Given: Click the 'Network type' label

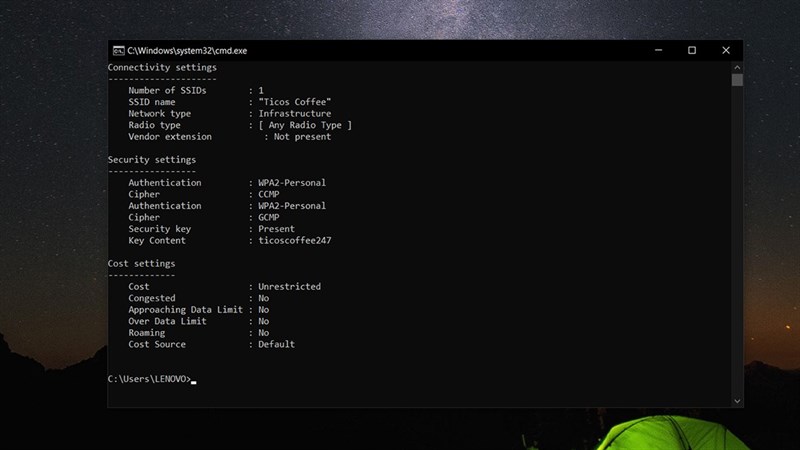Looking at the screenshot, I should pos(160,113).
